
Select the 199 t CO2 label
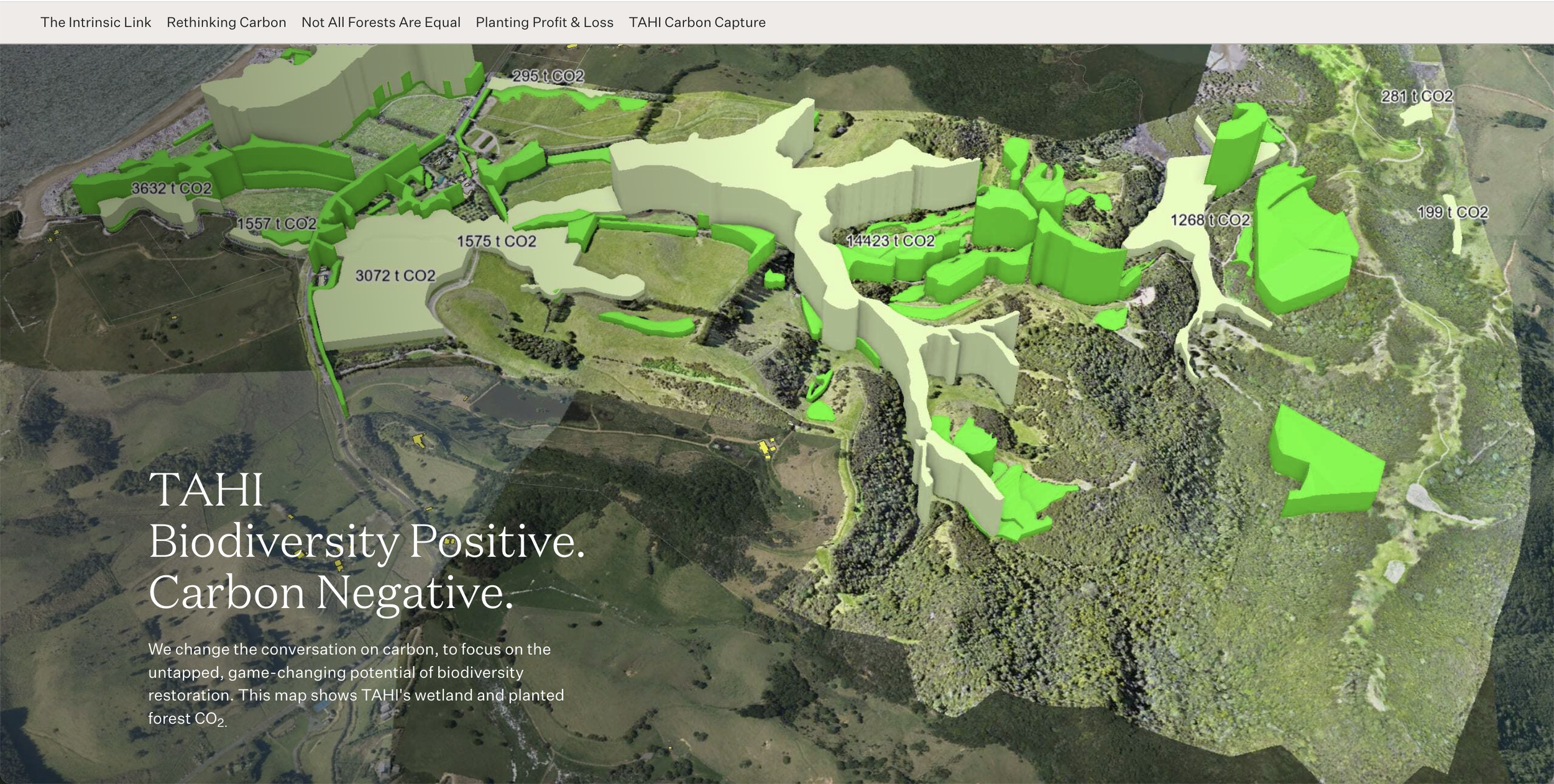coord(1453,212)
